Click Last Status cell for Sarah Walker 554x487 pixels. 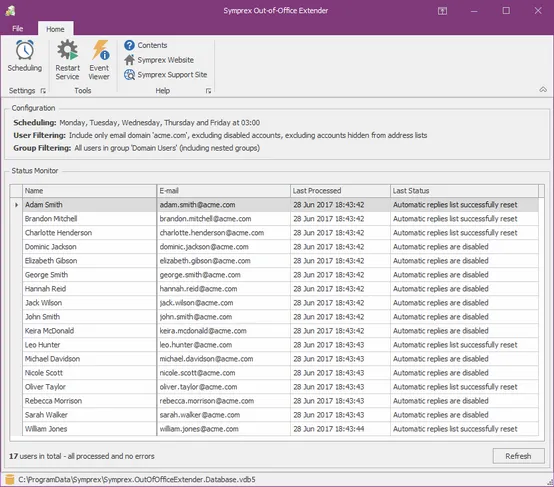coord(464,415)
